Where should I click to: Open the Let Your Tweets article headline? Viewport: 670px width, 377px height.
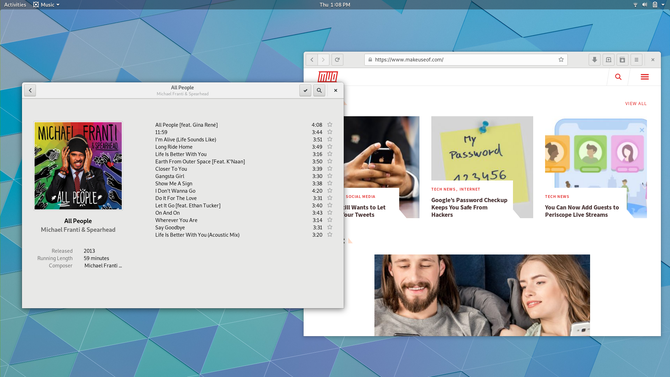[x=365, y=211]
